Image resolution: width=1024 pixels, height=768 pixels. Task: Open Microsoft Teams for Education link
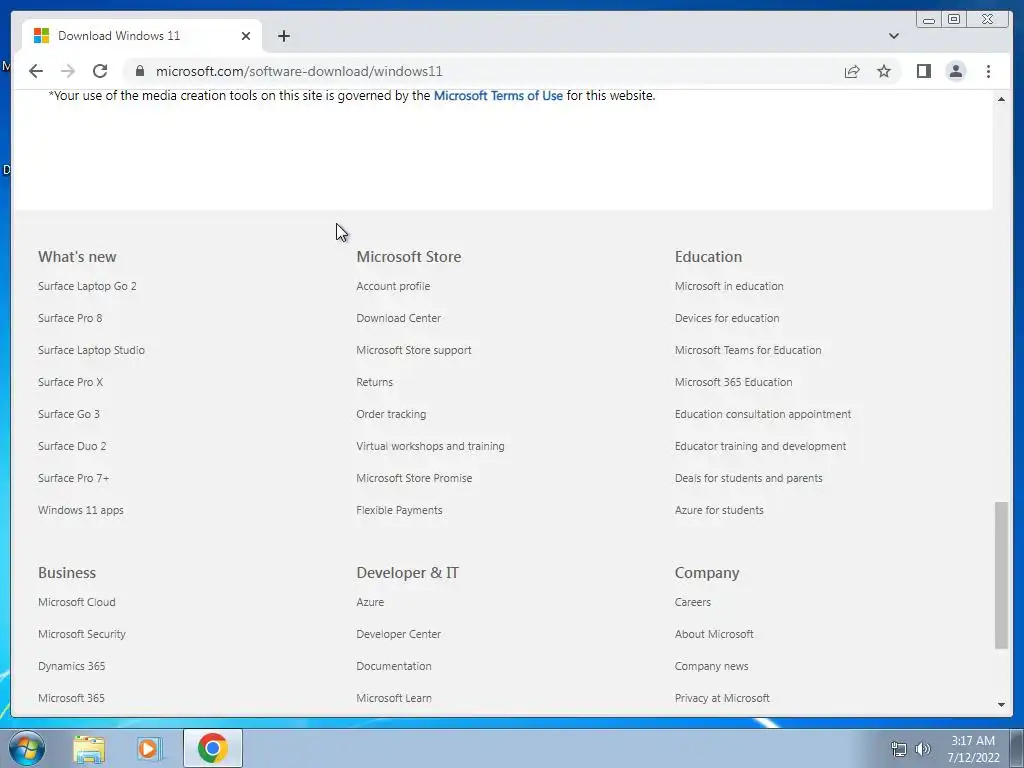[748, 350]
